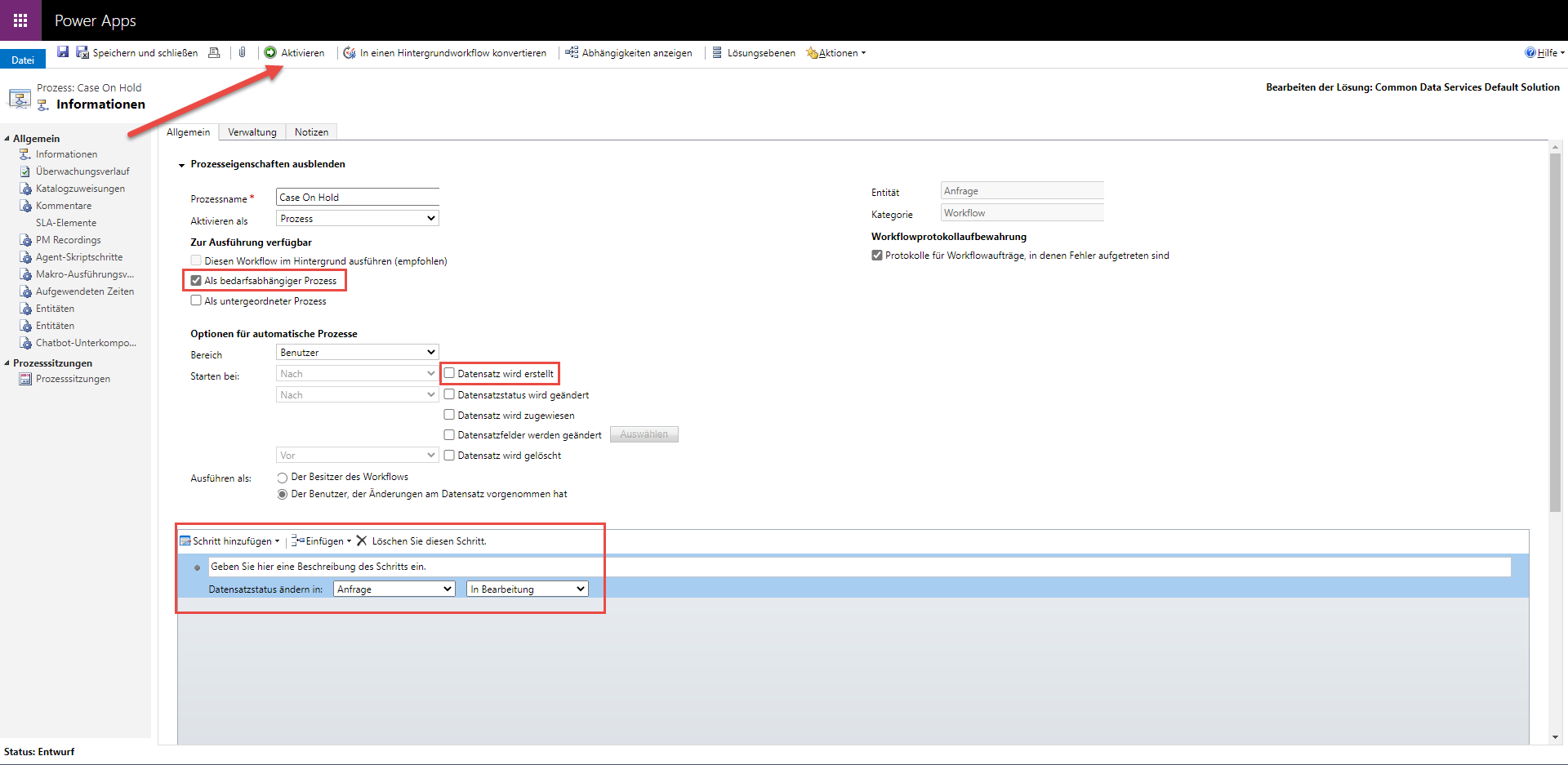Image resolution: width=1568 pixels, height=765 pixels.
Task: Open the Datei menu
Action: coord(23,60)
